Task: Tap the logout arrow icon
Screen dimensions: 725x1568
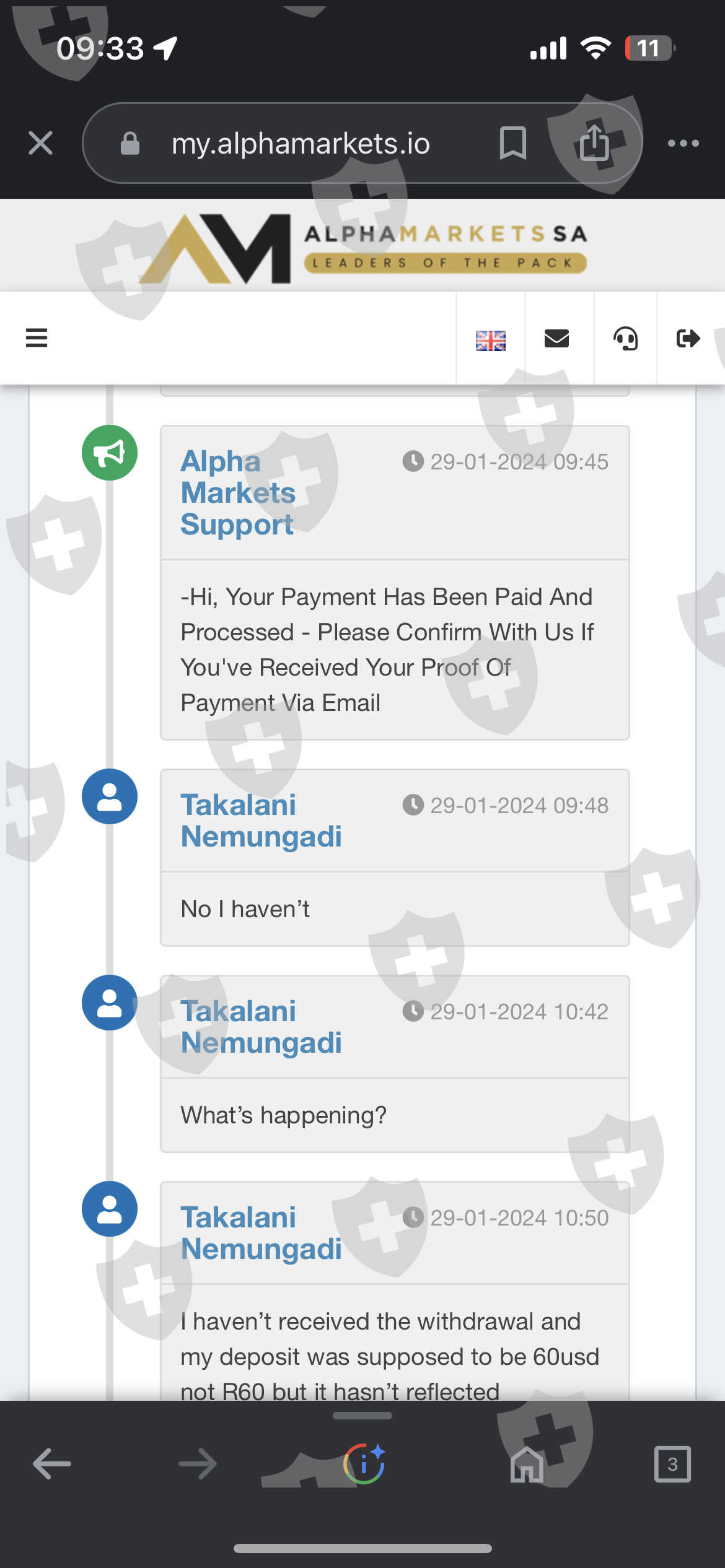Action: (688, 338)
